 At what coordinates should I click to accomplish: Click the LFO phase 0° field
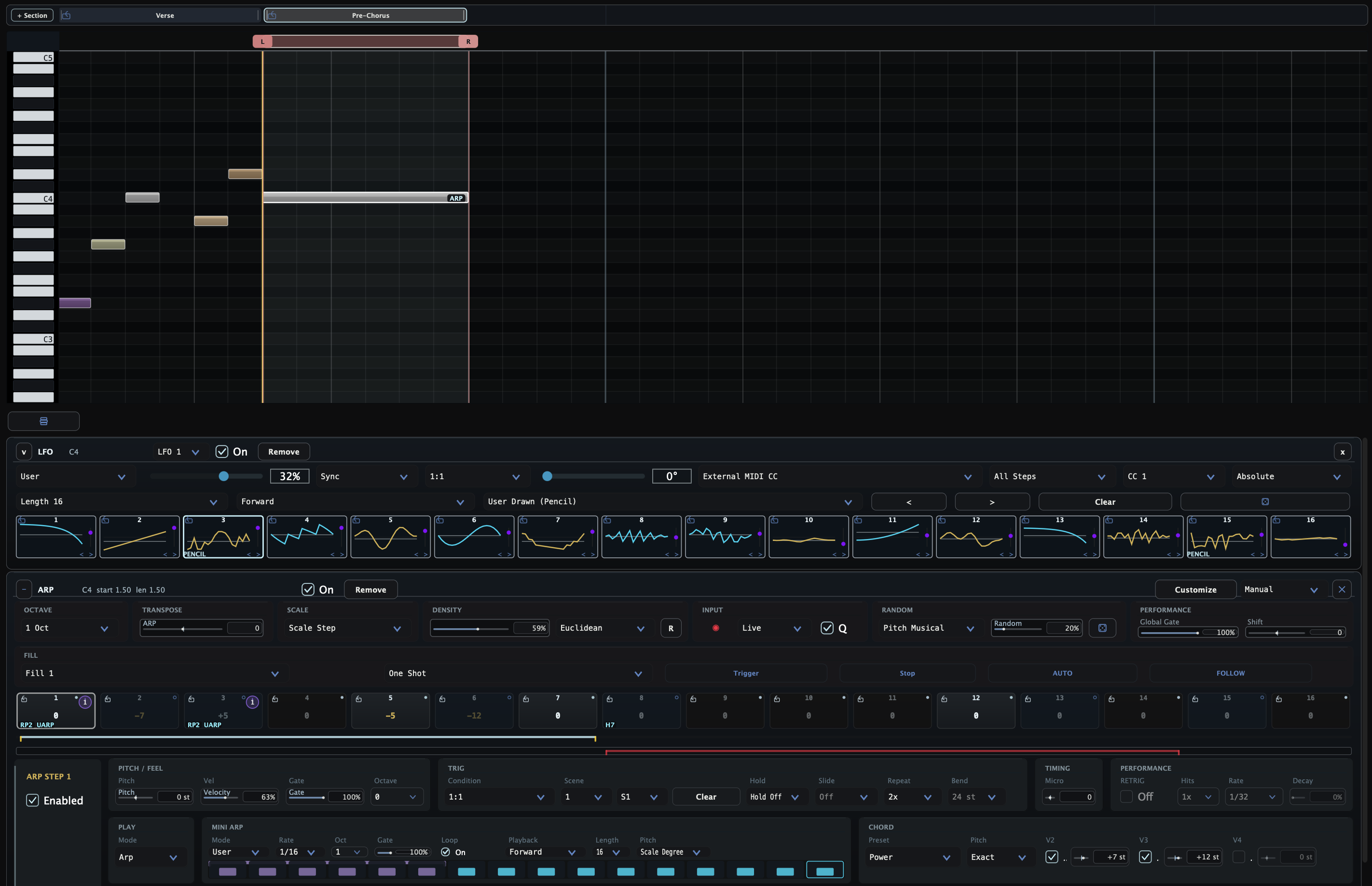[672, 476]
